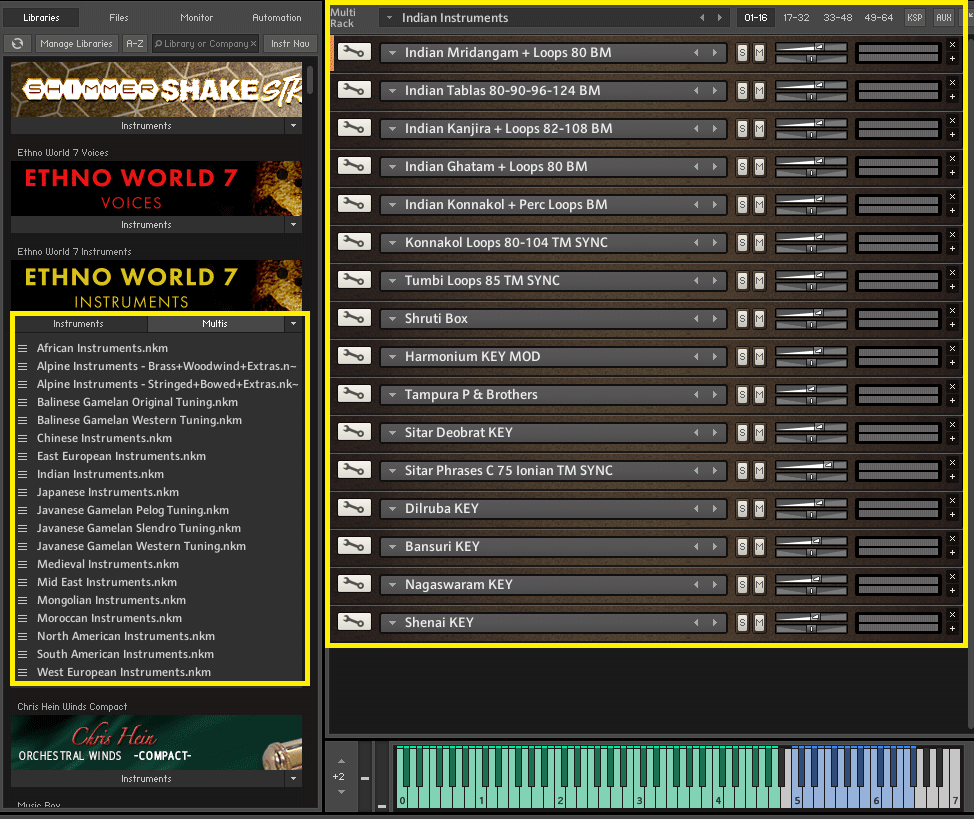This screenshot has height=819, width=974.
Task: Mute the Sitar Phrases C 75 instrument
Action: (759, 471)
